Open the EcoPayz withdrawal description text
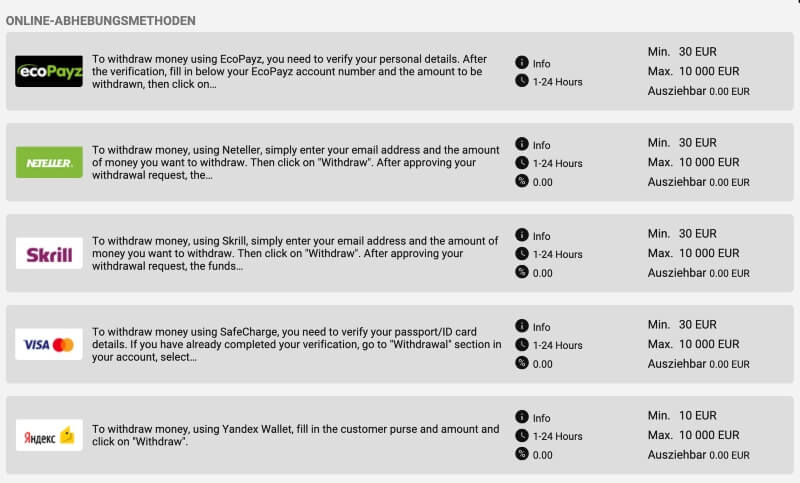800x483 pixels. tap(290, 71)
